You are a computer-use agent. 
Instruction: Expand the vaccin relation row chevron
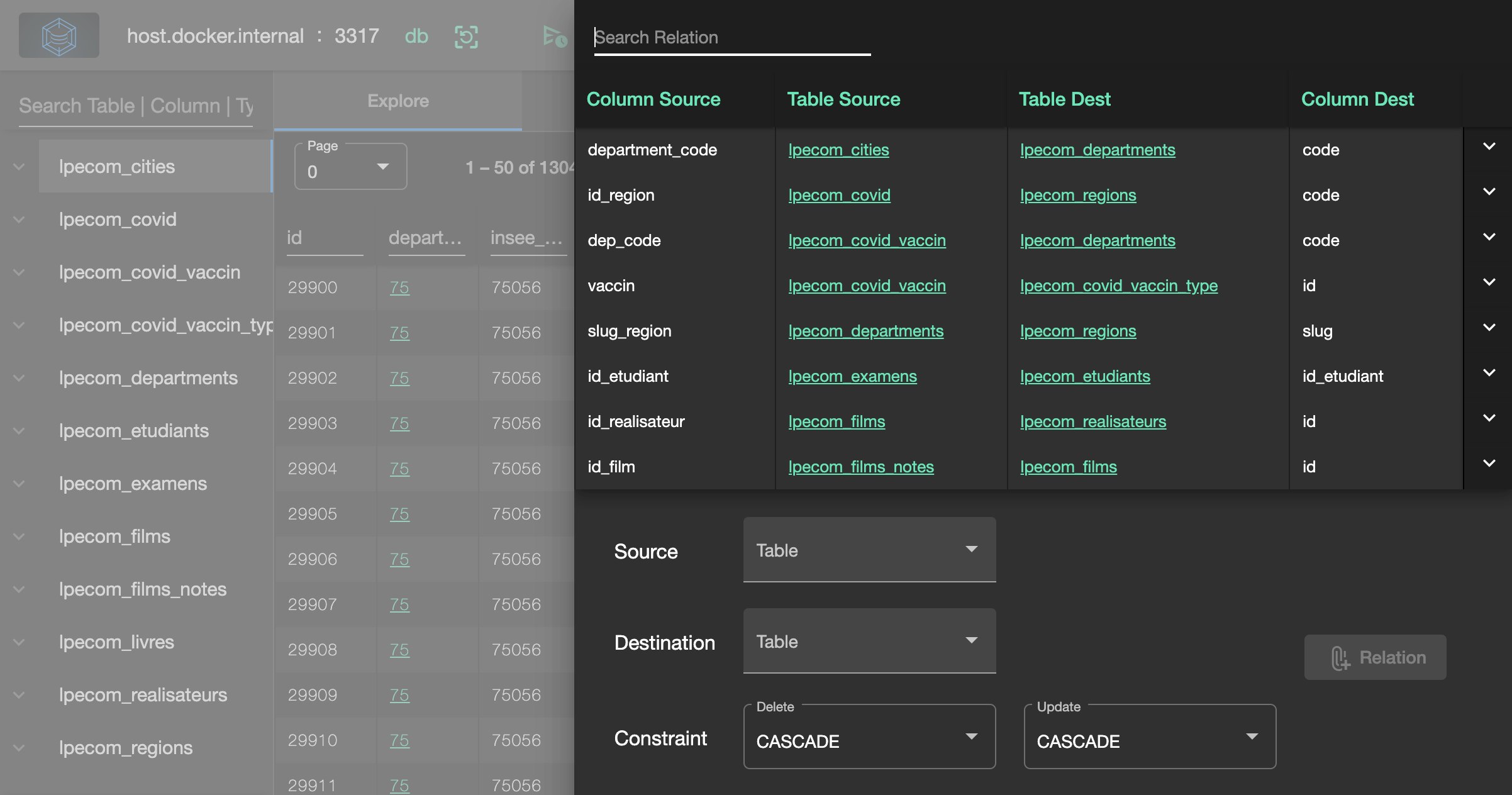tap(1489, 282)
